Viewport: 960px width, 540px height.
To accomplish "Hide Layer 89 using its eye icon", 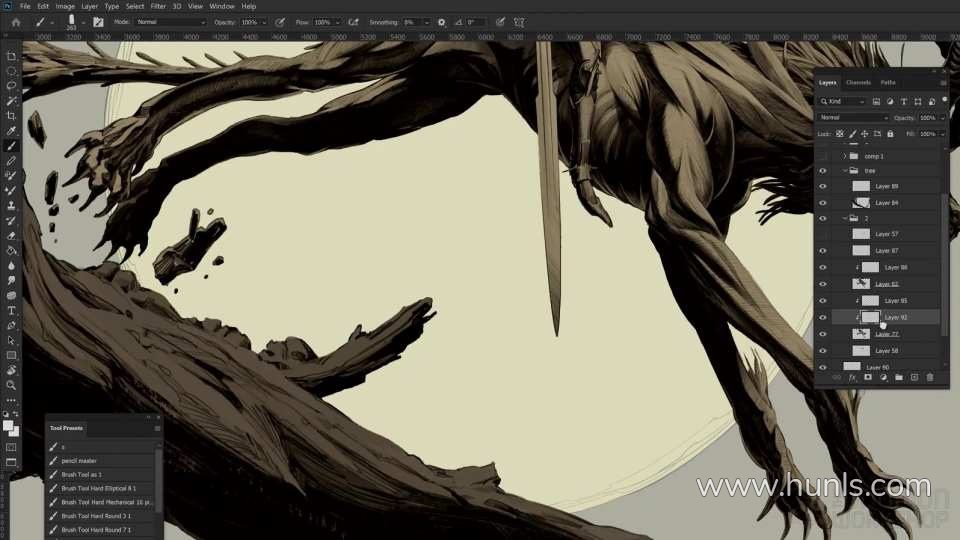I will point(823,186).
